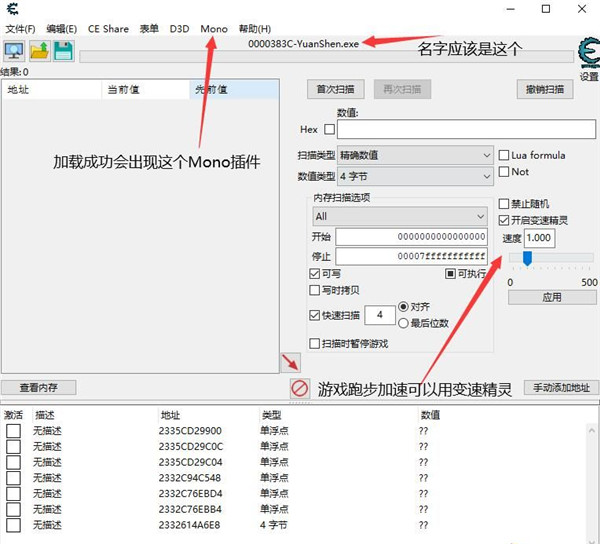The width and height of the screenshot is (600, 544).
Task: Click process name 0000383C-YuanShen.exe label
Action: click(303, 44)
